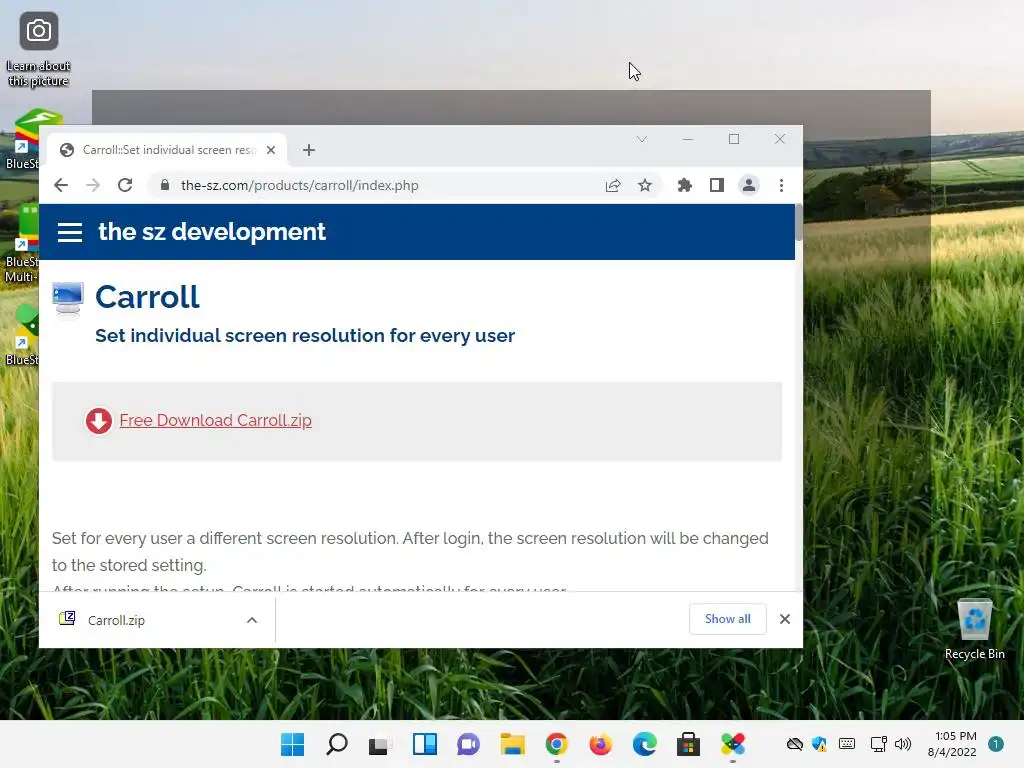The image size is (1024, 768).
Task: Switch to the Carroll tab
Action: click(x=169, y=150)
